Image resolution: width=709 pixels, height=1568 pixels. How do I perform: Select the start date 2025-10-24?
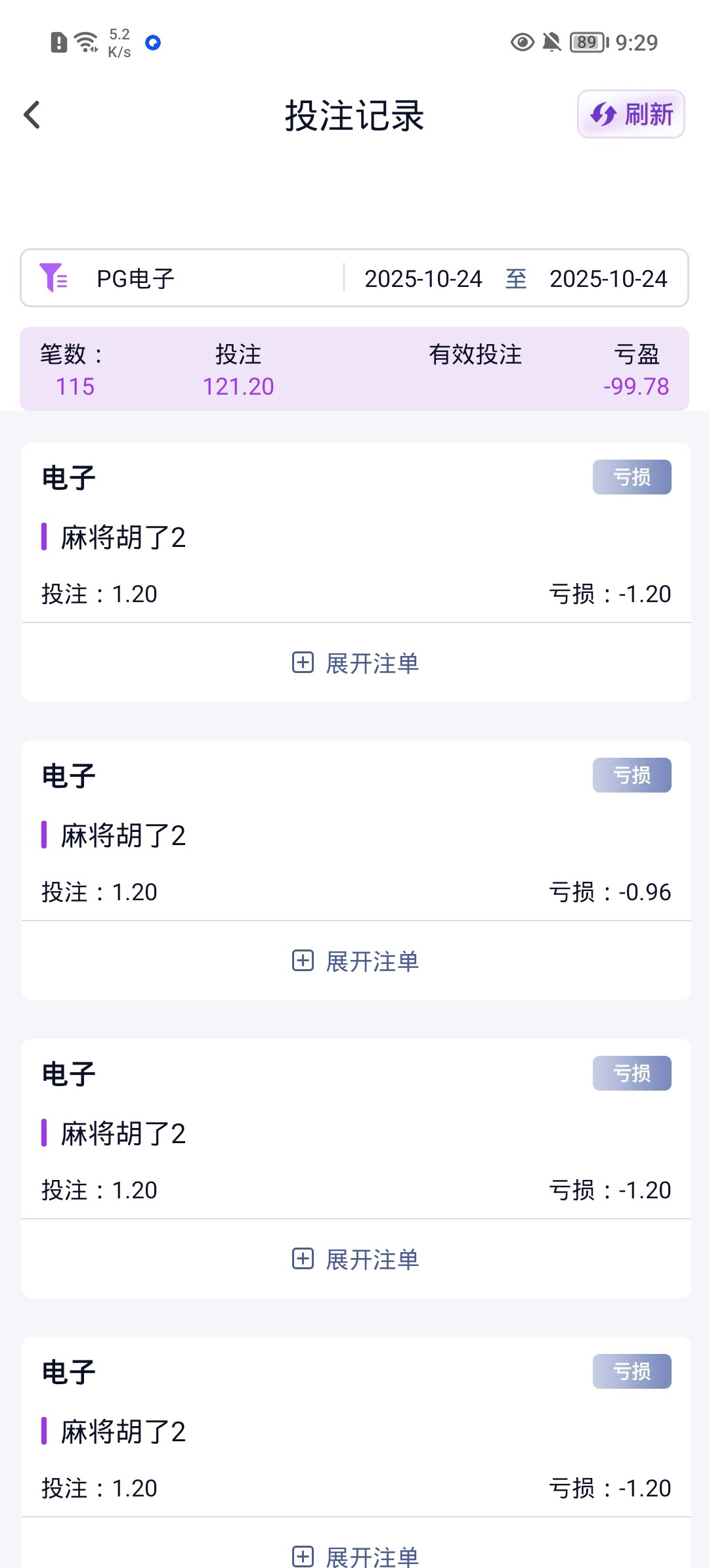[423, 278]
